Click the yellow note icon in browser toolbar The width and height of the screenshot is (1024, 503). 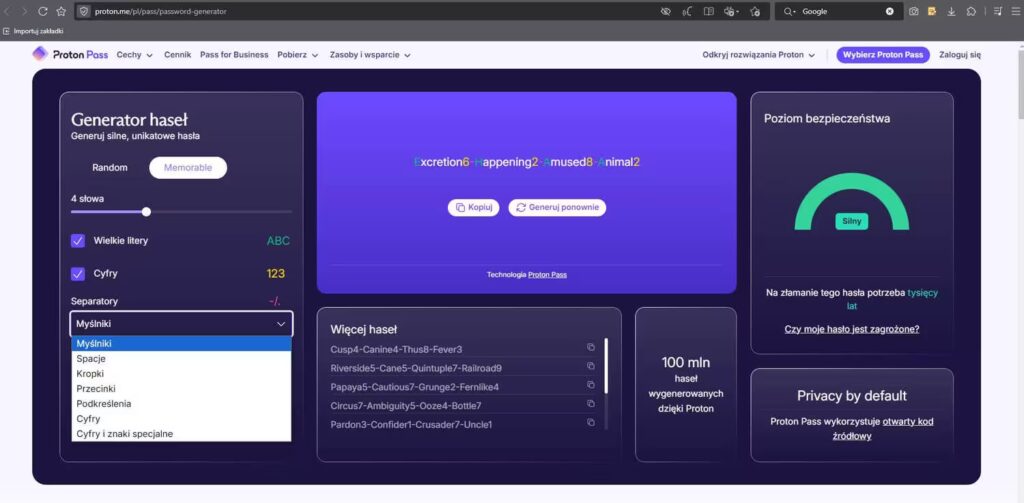(x=933, y=11)
